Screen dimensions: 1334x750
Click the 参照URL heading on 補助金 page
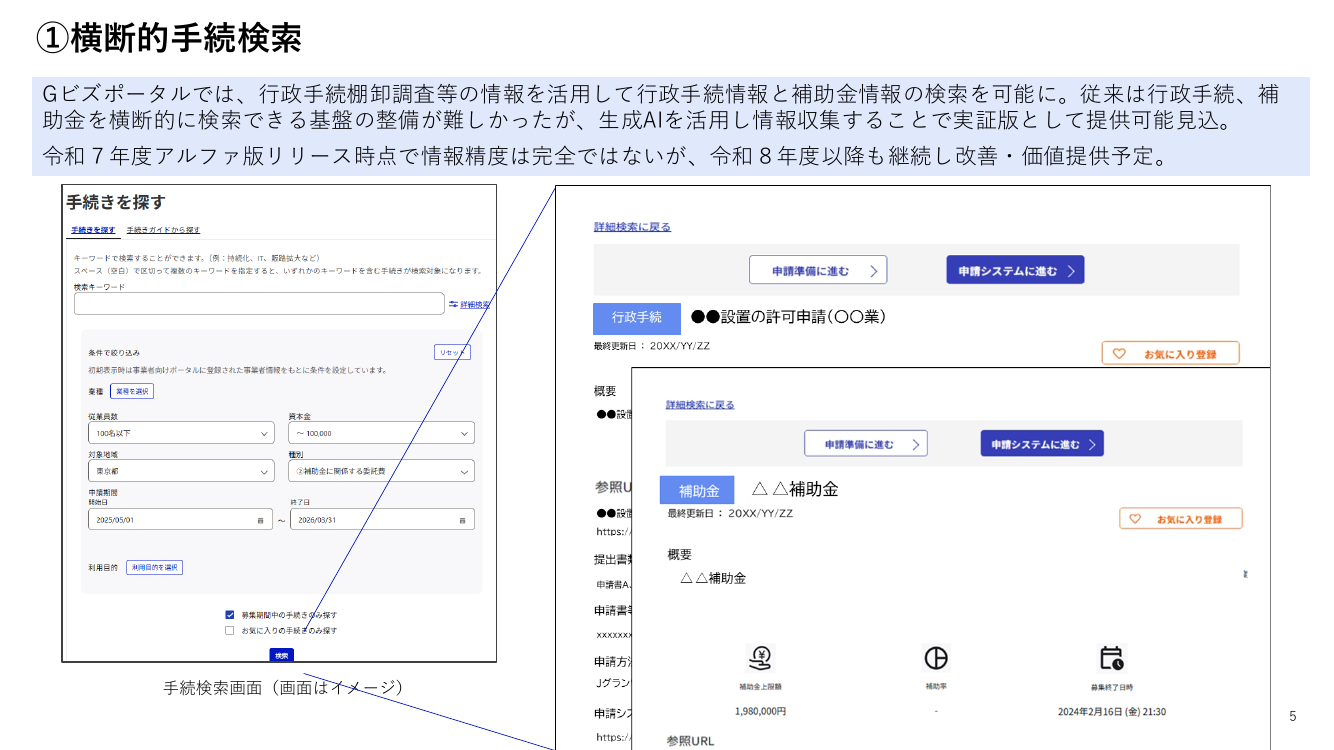[691, 741]
